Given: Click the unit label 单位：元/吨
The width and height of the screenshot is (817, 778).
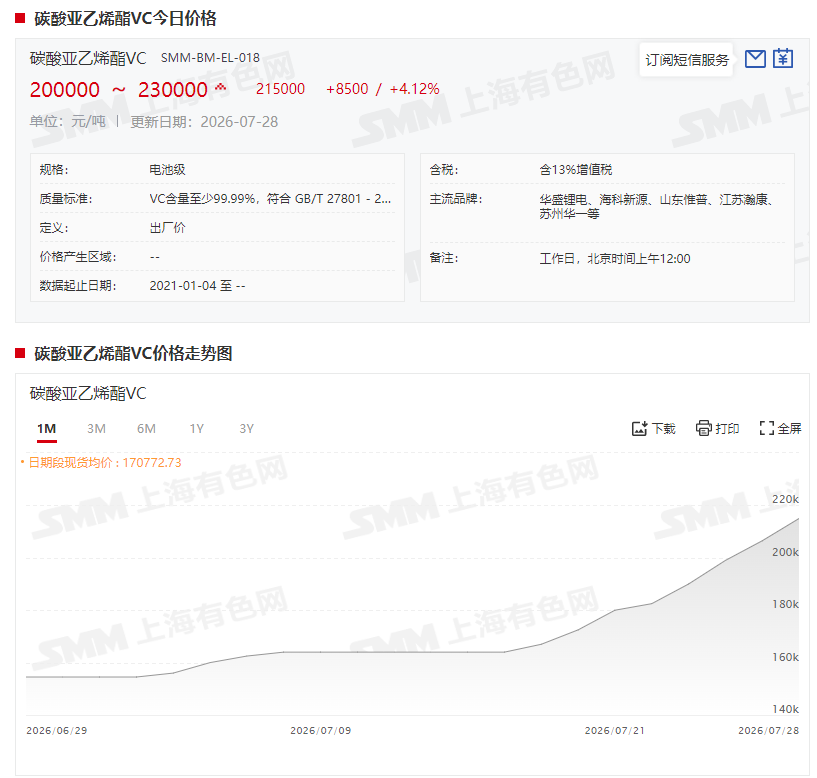Looking at the screenshot, I should [x=68, y=122].
